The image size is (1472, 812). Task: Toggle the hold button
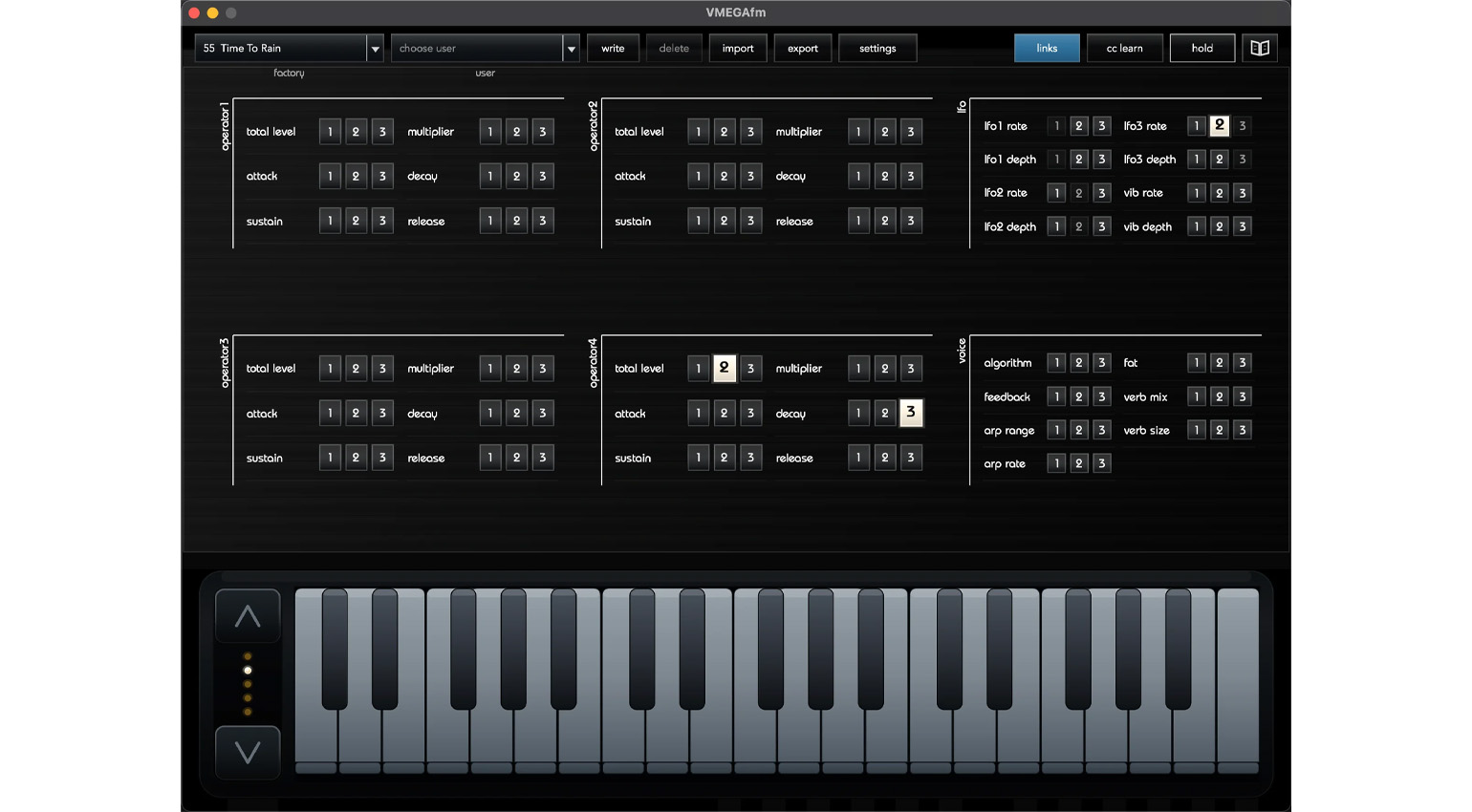tap(1202, 48)
